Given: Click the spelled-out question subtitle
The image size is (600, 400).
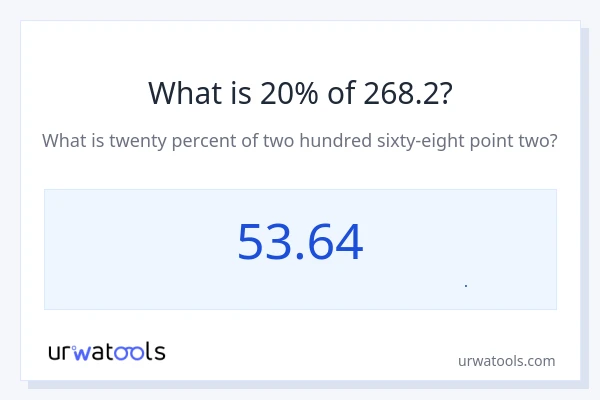Looking at the screenshot, I should tap(300, 141).
